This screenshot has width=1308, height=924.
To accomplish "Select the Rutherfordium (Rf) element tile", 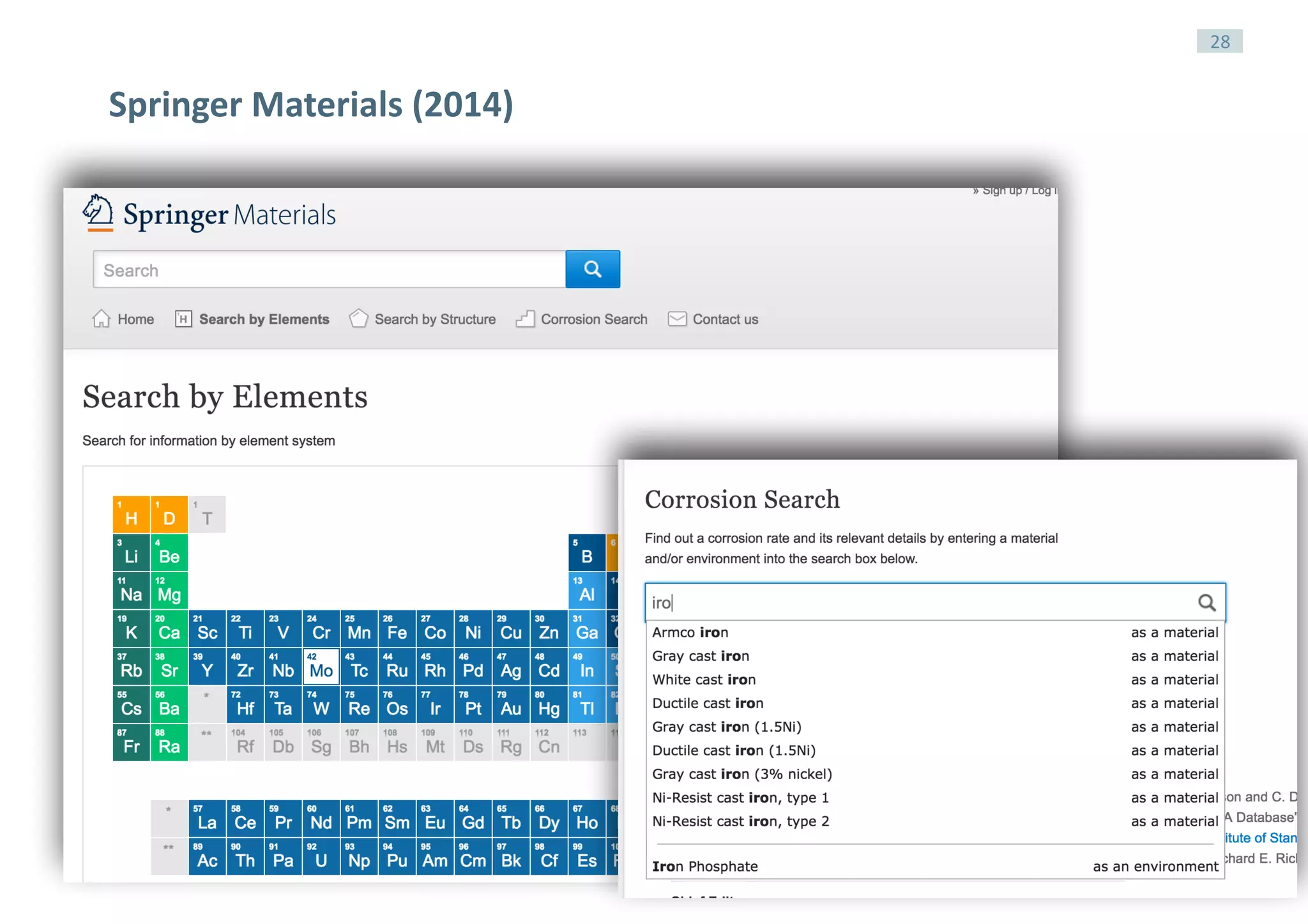I will point(245,743).
